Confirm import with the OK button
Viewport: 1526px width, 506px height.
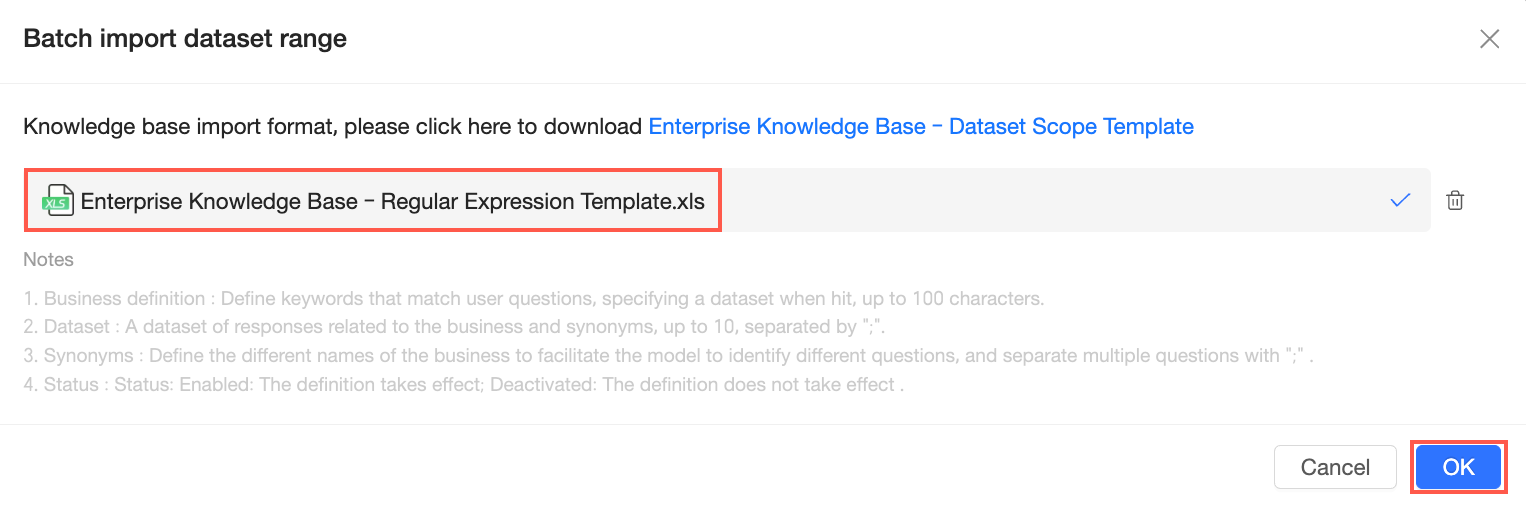[x=1458, y=467]
